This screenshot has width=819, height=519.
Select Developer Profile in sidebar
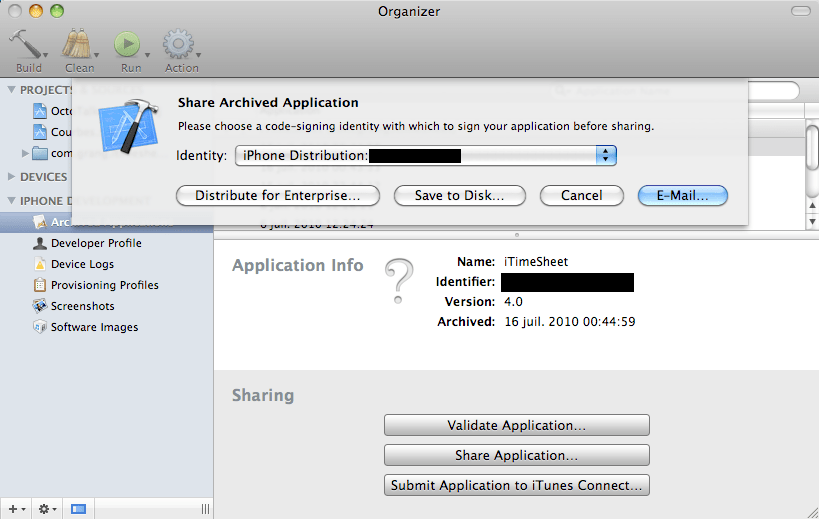[x=96, y=243]
